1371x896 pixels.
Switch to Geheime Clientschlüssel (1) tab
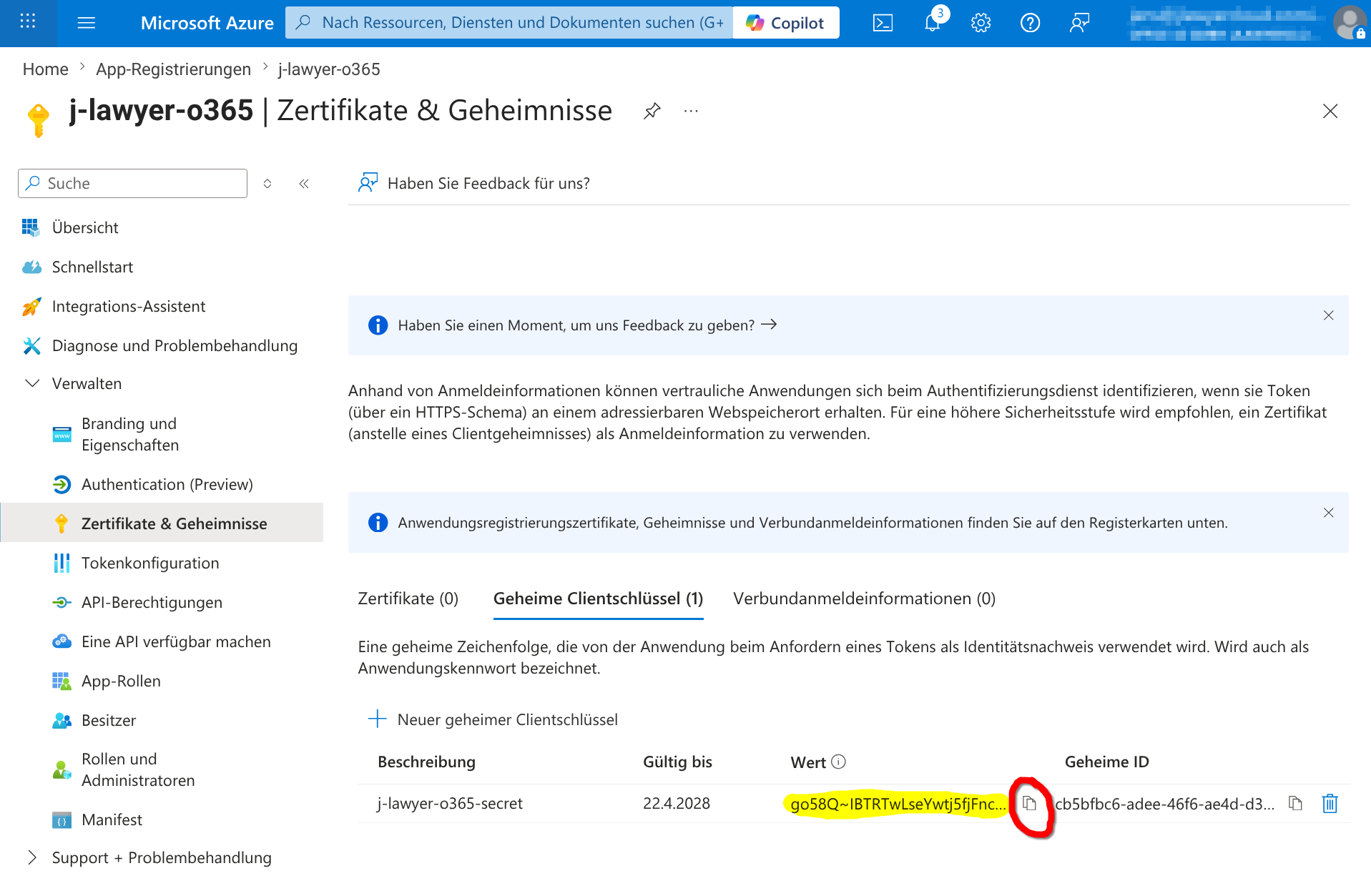599,599
